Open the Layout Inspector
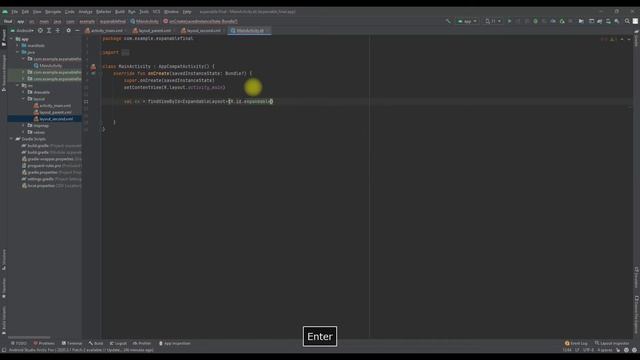 pyautogui.click(x=612, y=343)
